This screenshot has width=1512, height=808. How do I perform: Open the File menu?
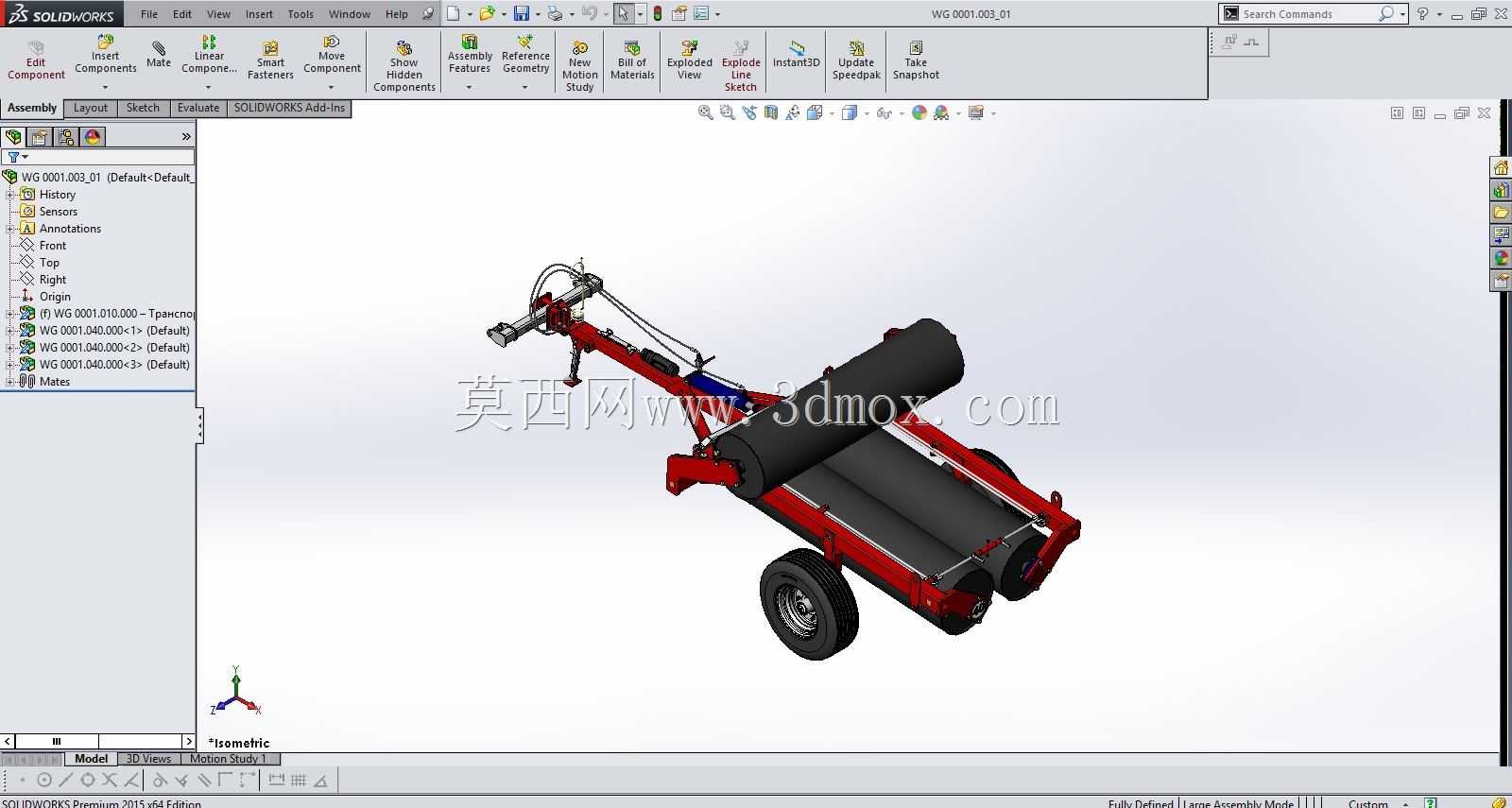pyautogui.click(x=149, y=14)
